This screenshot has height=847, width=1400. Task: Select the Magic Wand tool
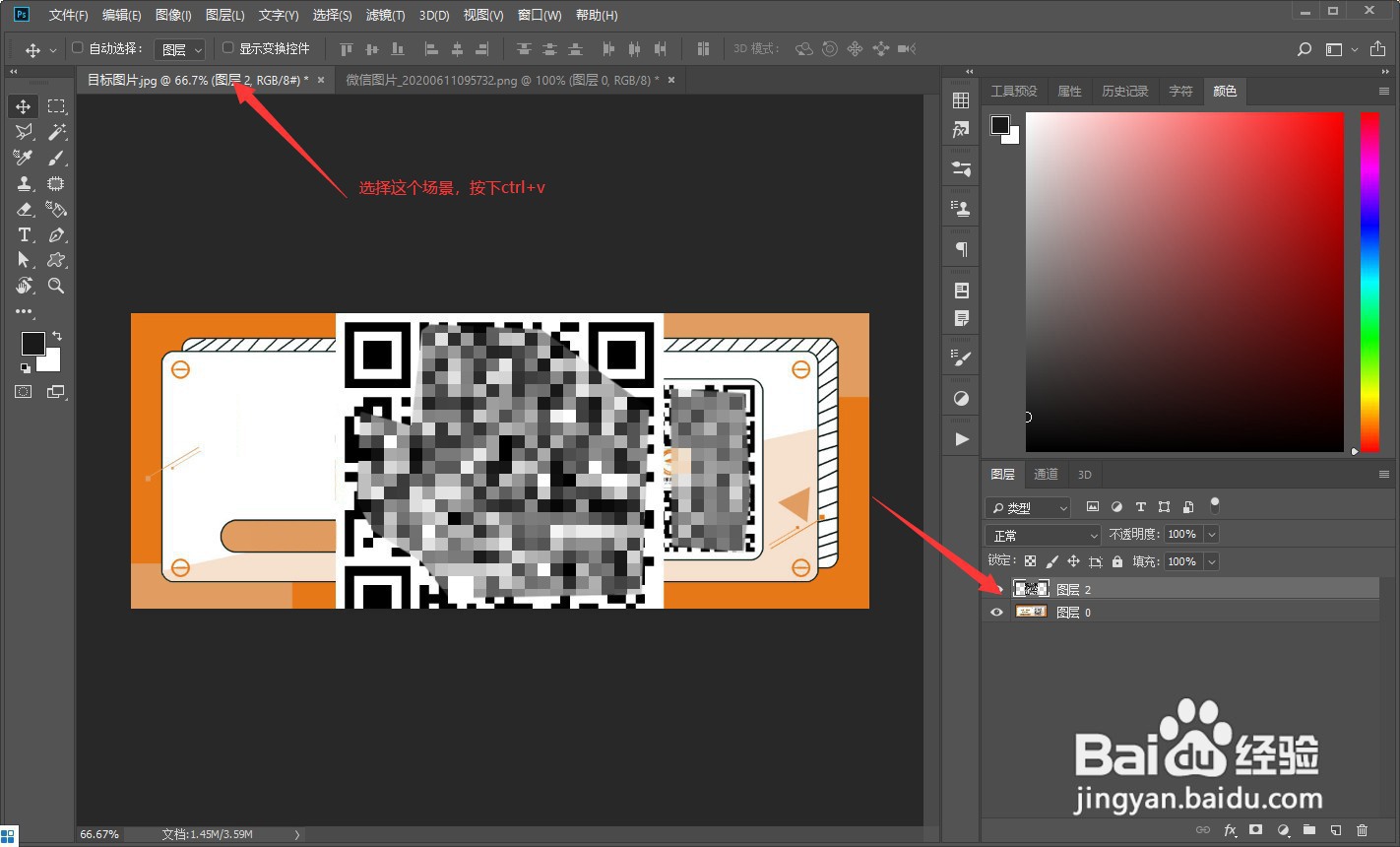pyautogui.click(x=56, y=132)
